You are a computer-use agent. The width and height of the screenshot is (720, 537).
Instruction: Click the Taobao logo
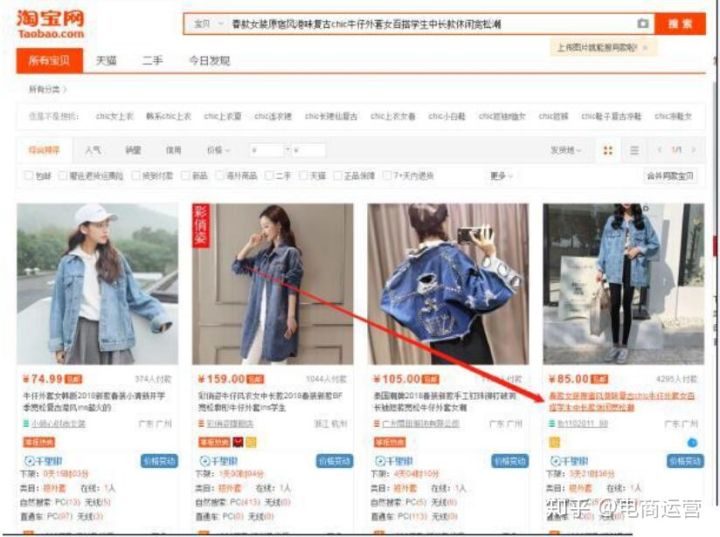[x=51, y=24]
